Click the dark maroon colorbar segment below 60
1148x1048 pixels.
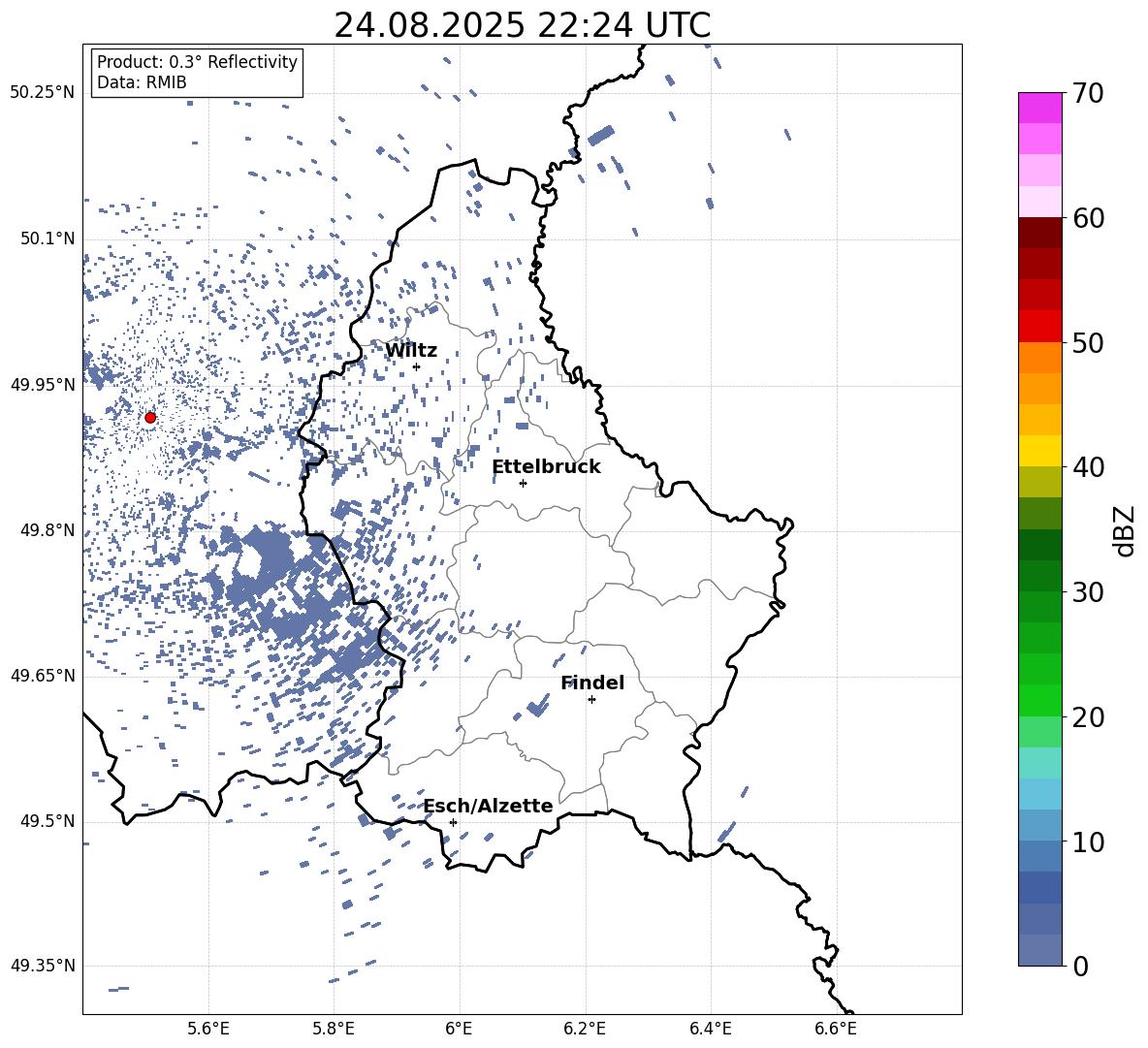[x=1039, y=233]
